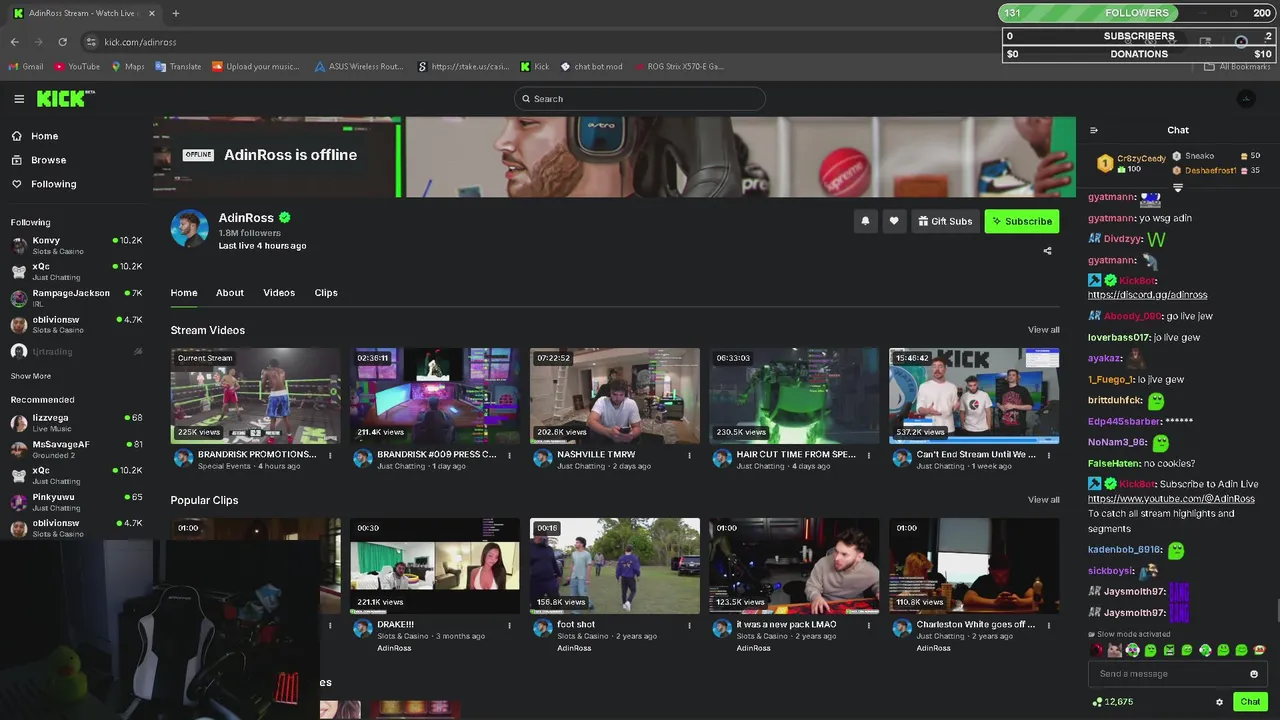Open RampageJackson channel in Following list
Viewport: 1280px width, 720px height.
click(x=76, y=298)
